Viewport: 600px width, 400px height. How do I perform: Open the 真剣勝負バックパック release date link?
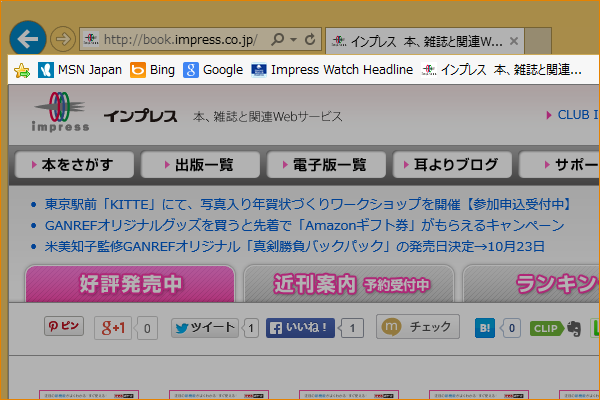[295, 247]
